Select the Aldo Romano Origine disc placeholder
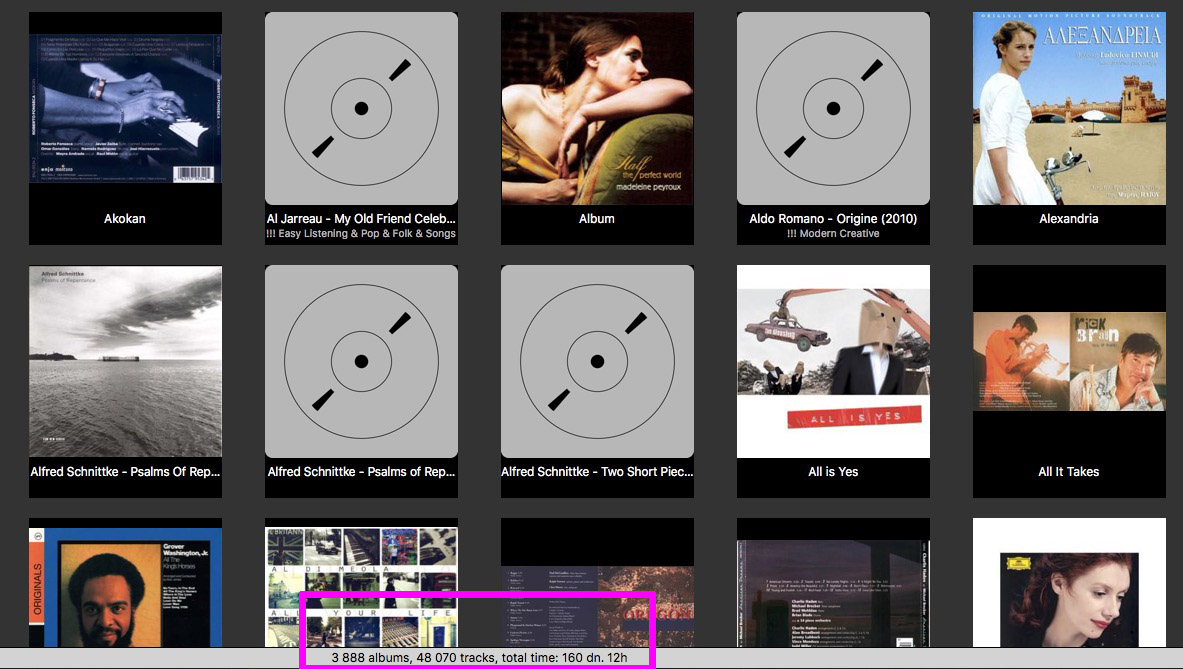1183x669 pixels. pos(833,108)
